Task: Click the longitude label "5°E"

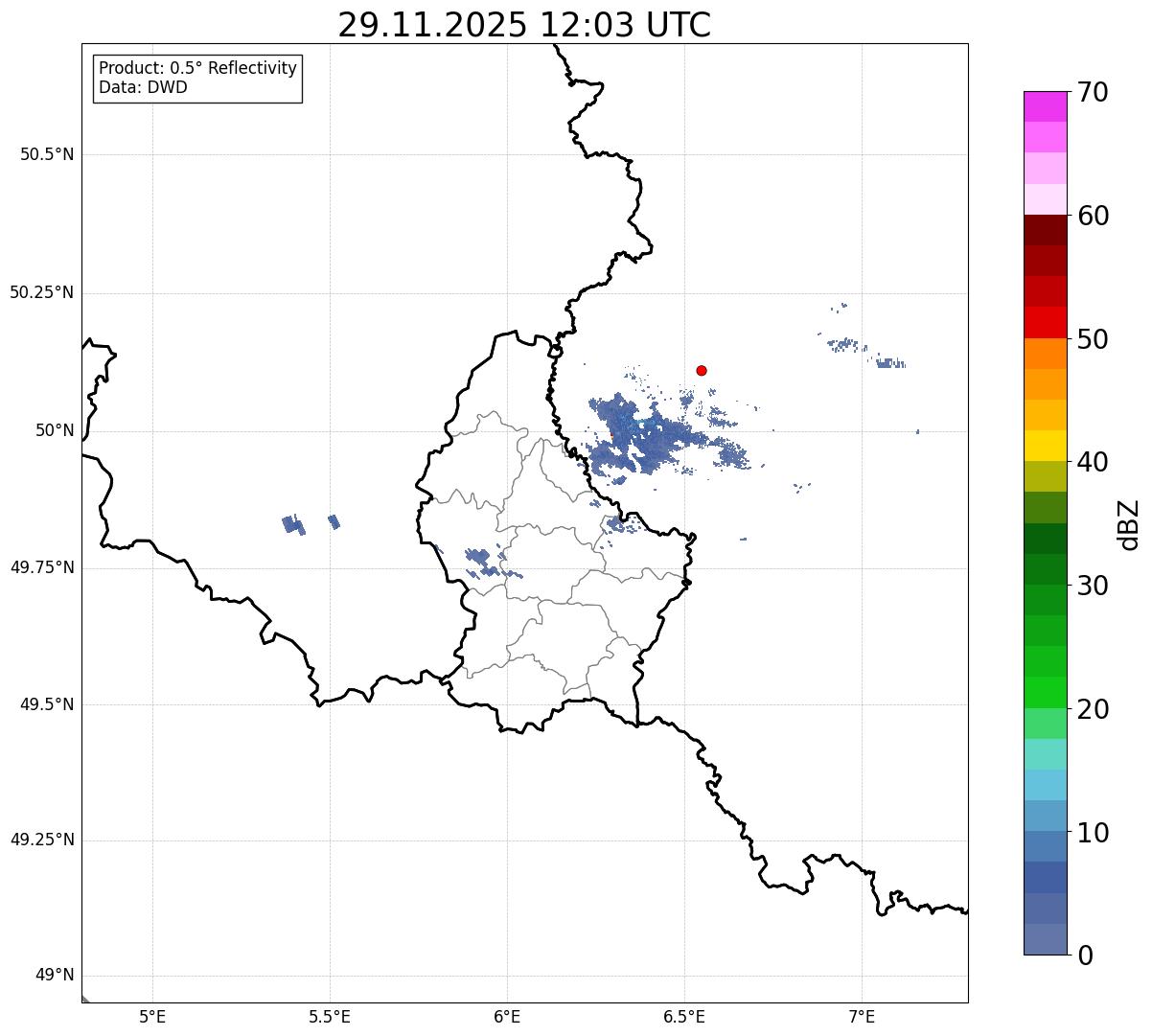Action: coord(152,1016)
